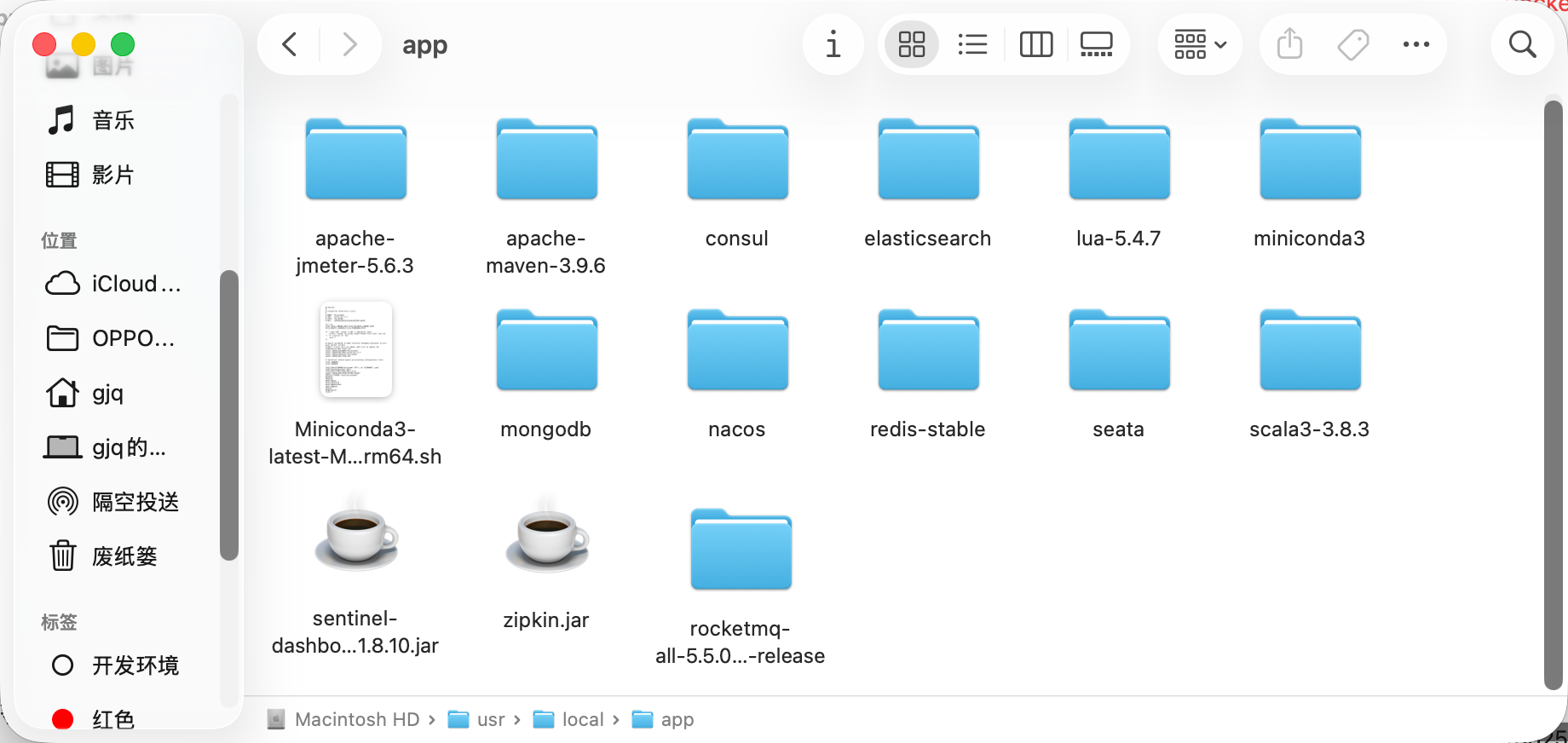
Task: Select the scala3-3.8.3 folder icon
Action: pos(1311,350)
